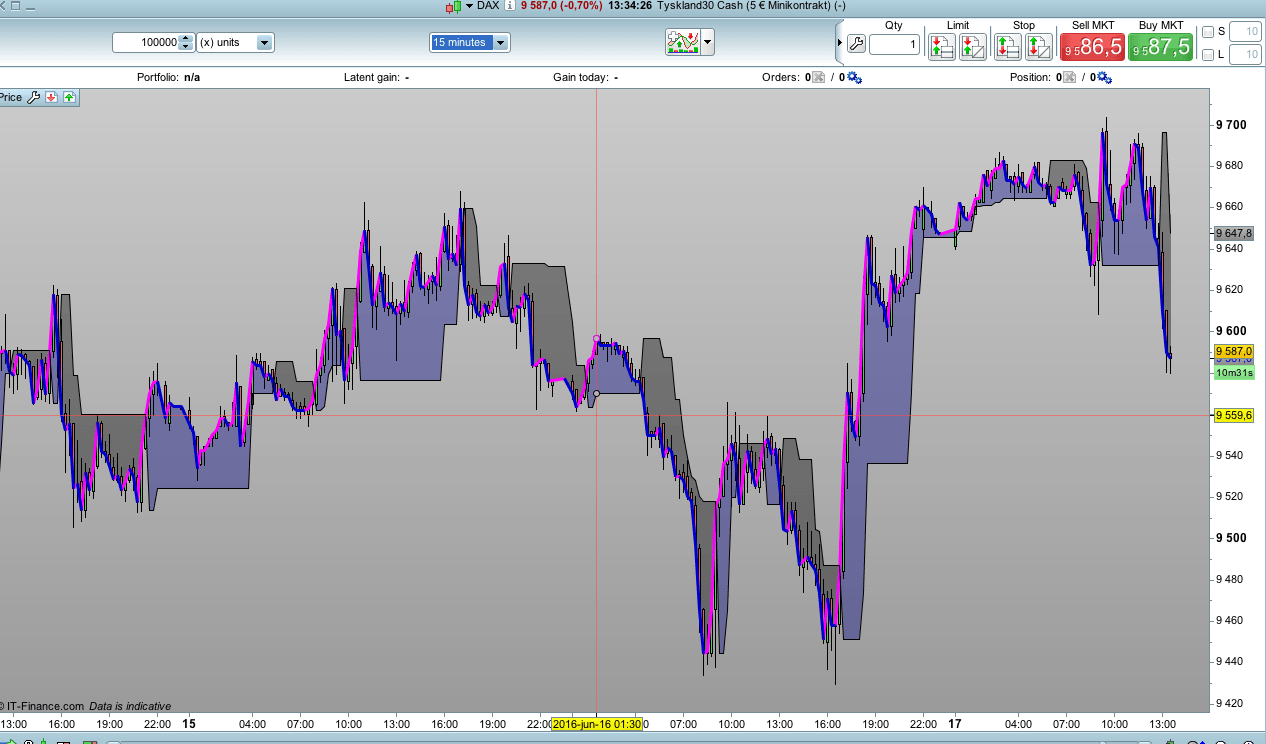Enable the S checkbox

click(1208, 31)
